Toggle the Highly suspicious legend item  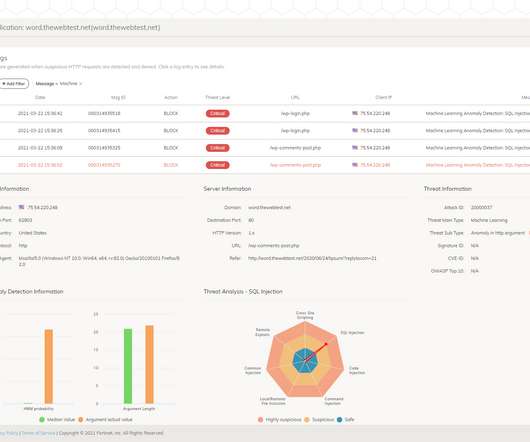click(279, 420)
